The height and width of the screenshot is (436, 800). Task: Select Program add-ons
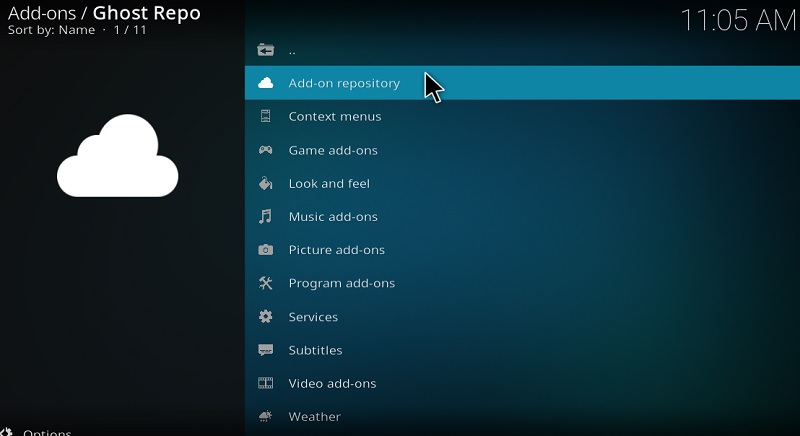pos(522,283)
